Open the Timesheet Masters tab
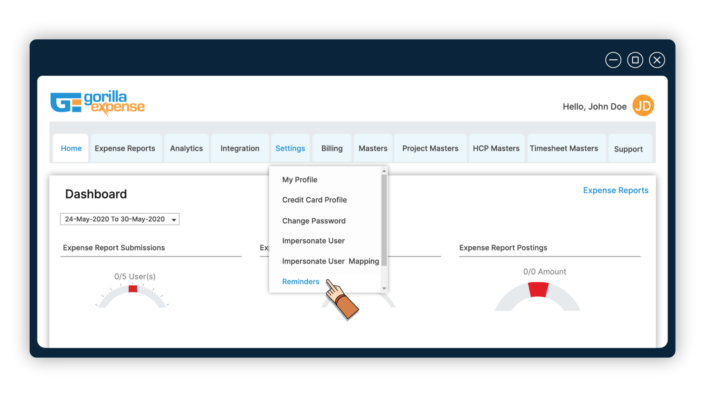Screen dimensions: 705x397 (564, 148)
